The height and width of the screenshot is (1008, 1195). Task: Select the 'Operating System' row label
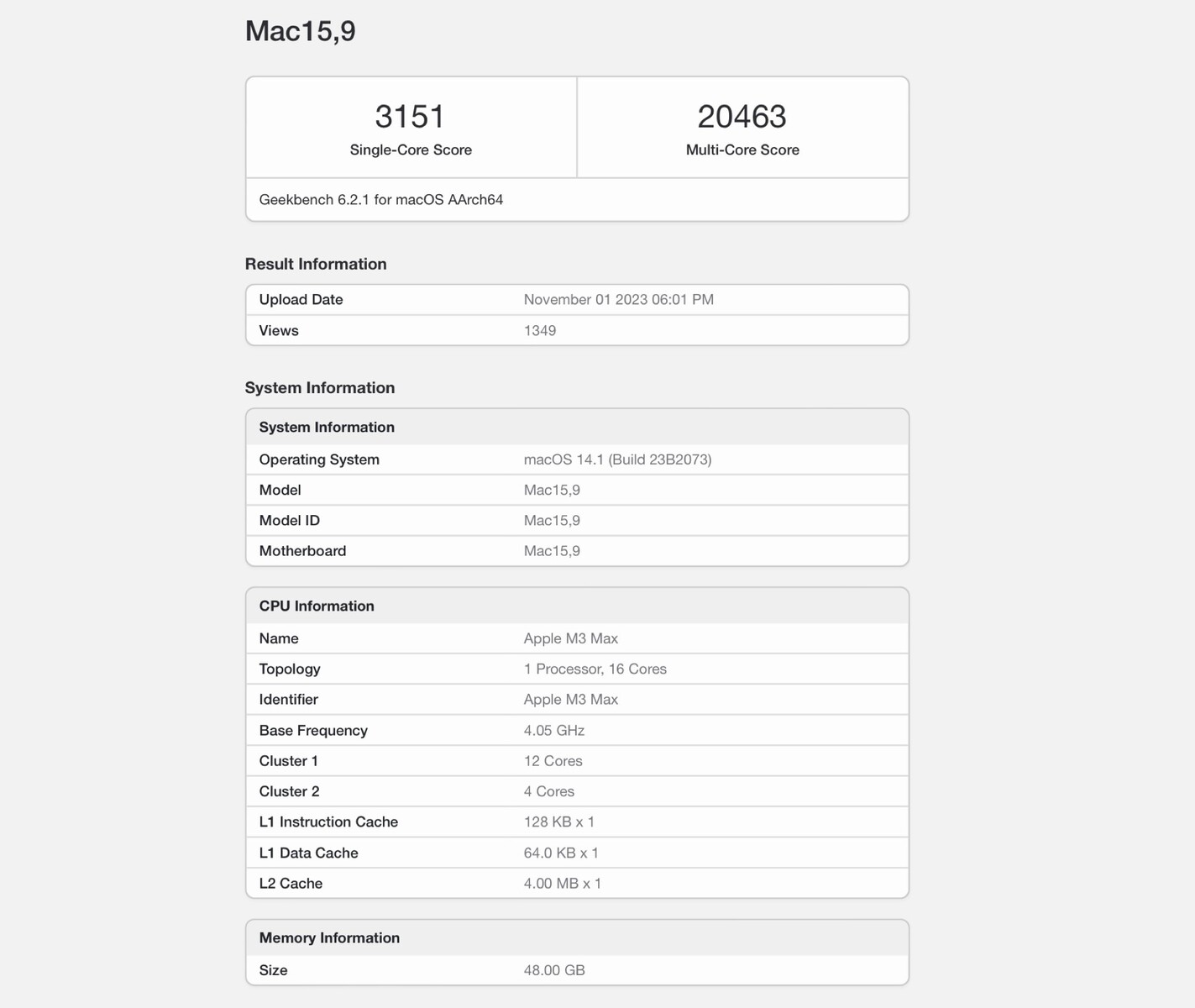pos(319,459)
